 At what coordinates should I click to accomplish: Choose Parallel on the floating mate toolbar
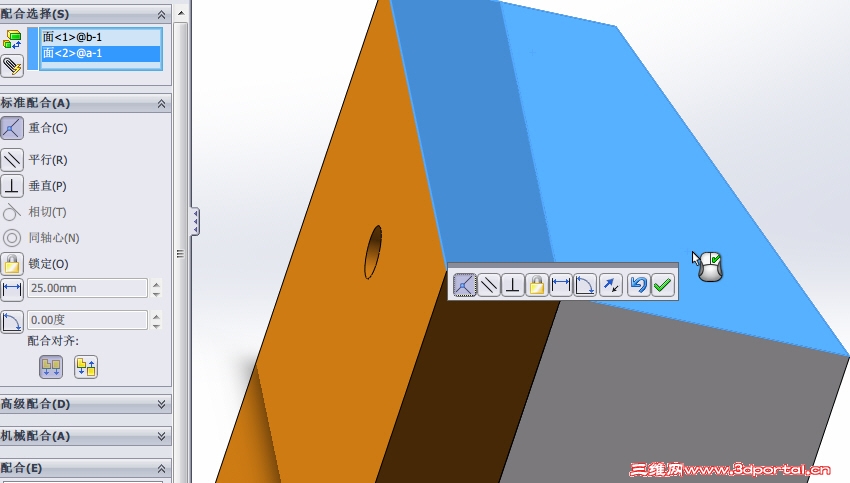coord(488,285)
